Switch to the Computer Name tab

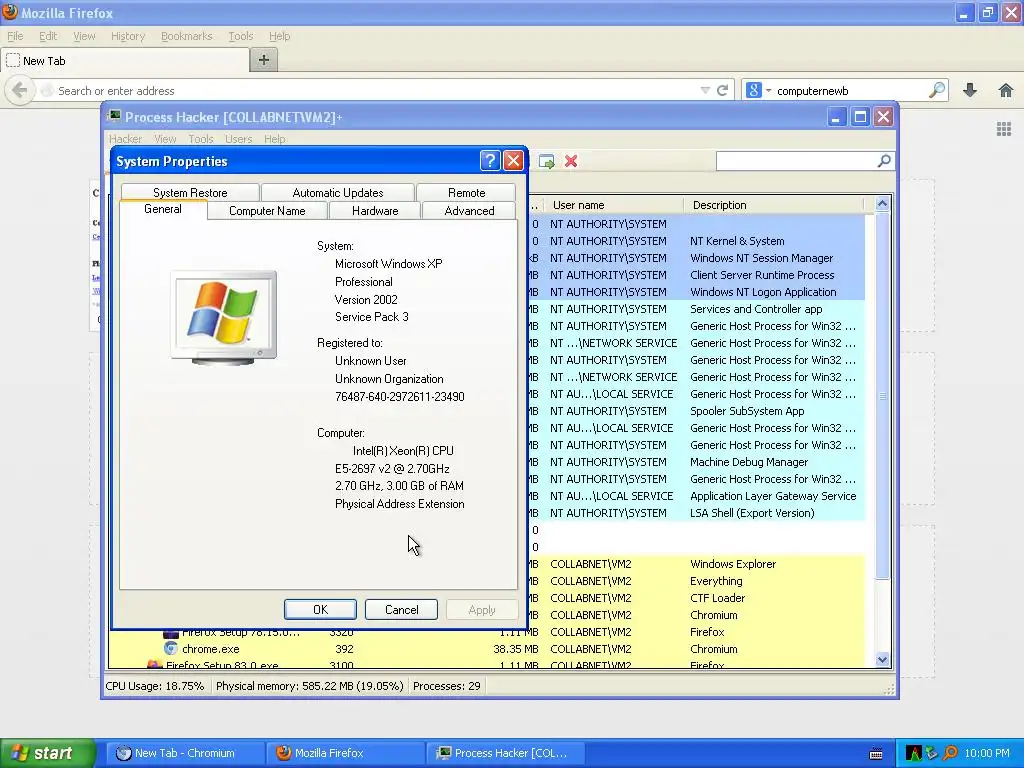(267, 210)
